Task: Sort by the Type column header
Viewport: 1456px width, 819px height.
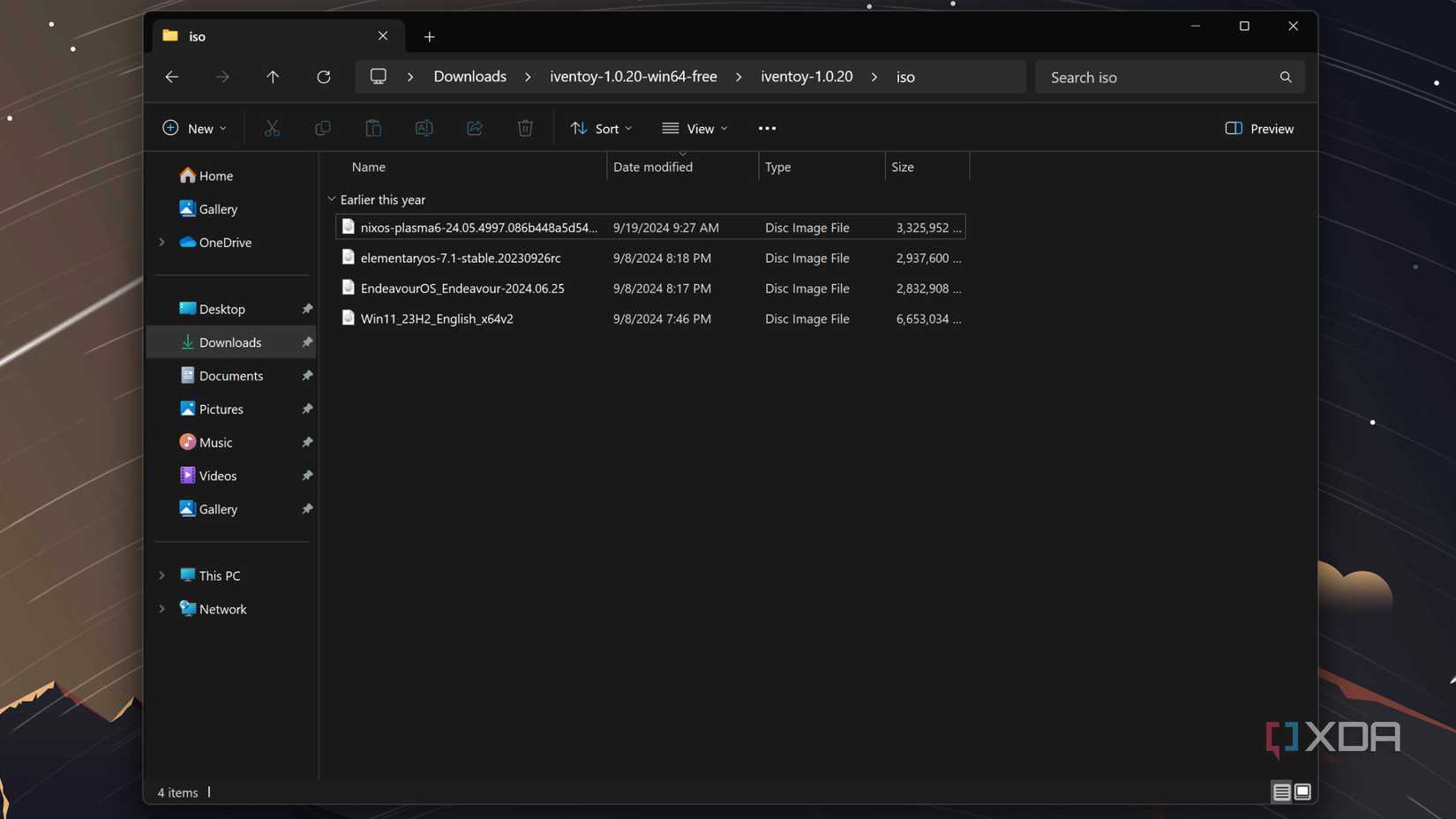Action: click(822, 167)
